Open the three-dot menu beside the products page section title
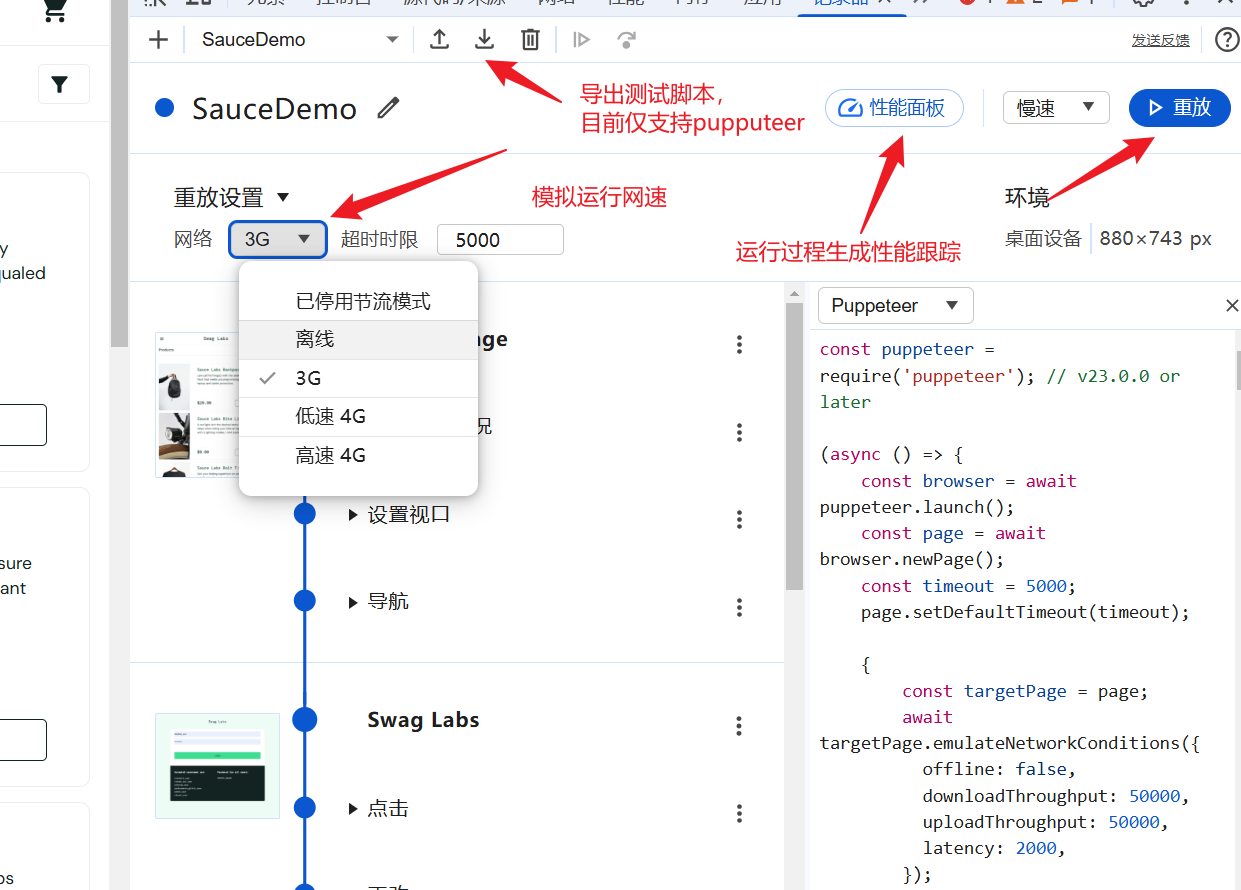 coord(740,345)
